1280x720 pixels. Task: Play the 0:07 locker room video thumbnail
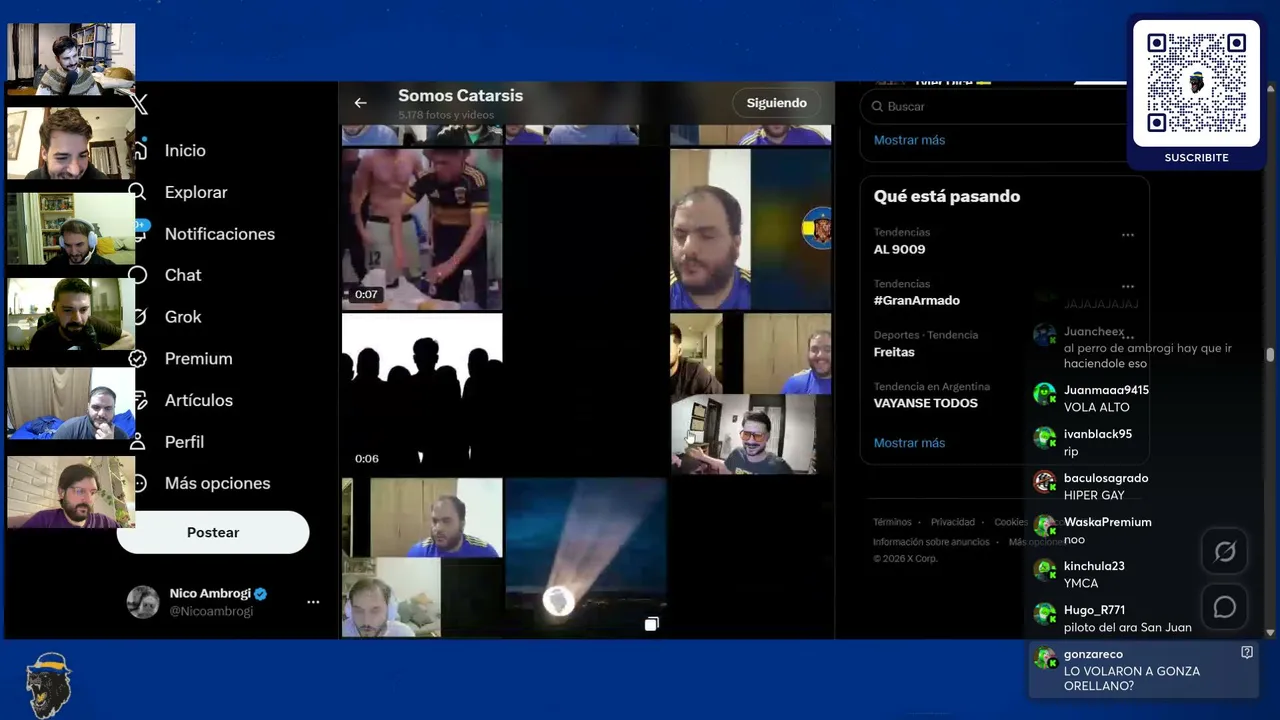(x=422, y=229)
